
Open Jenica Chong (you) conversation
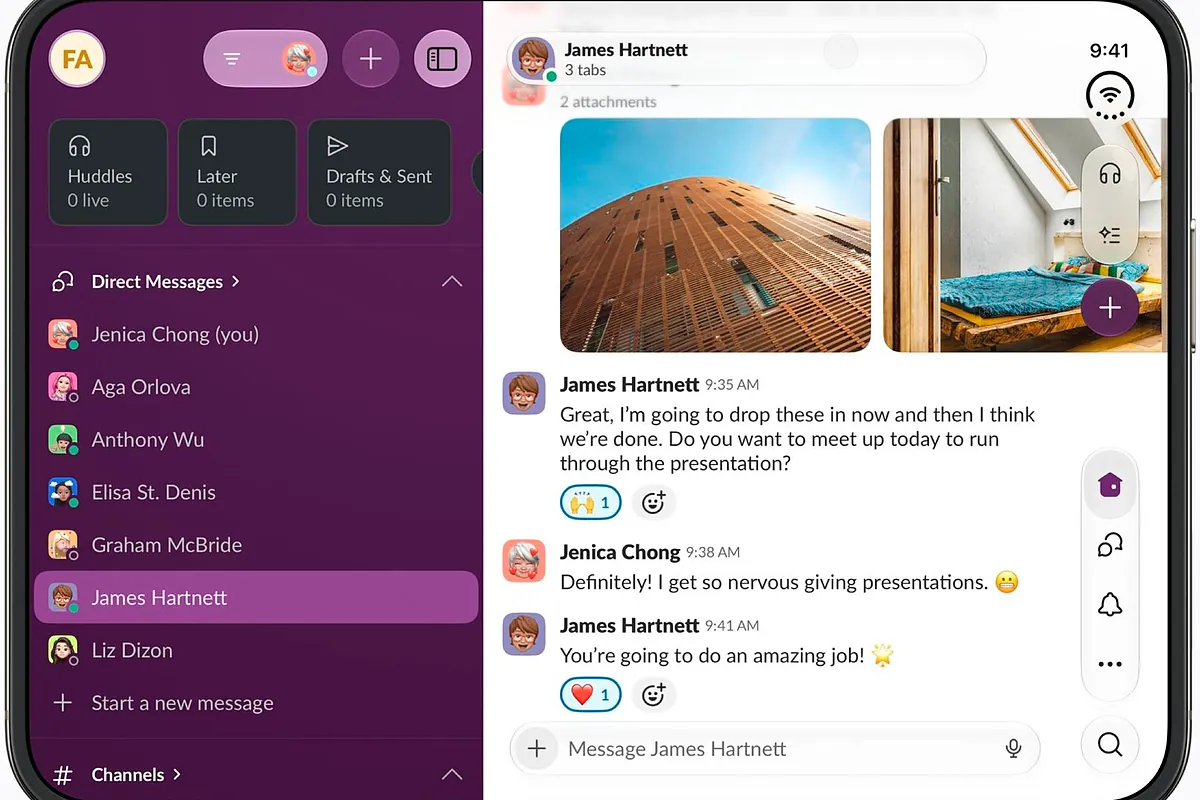(x=256, y=334)
